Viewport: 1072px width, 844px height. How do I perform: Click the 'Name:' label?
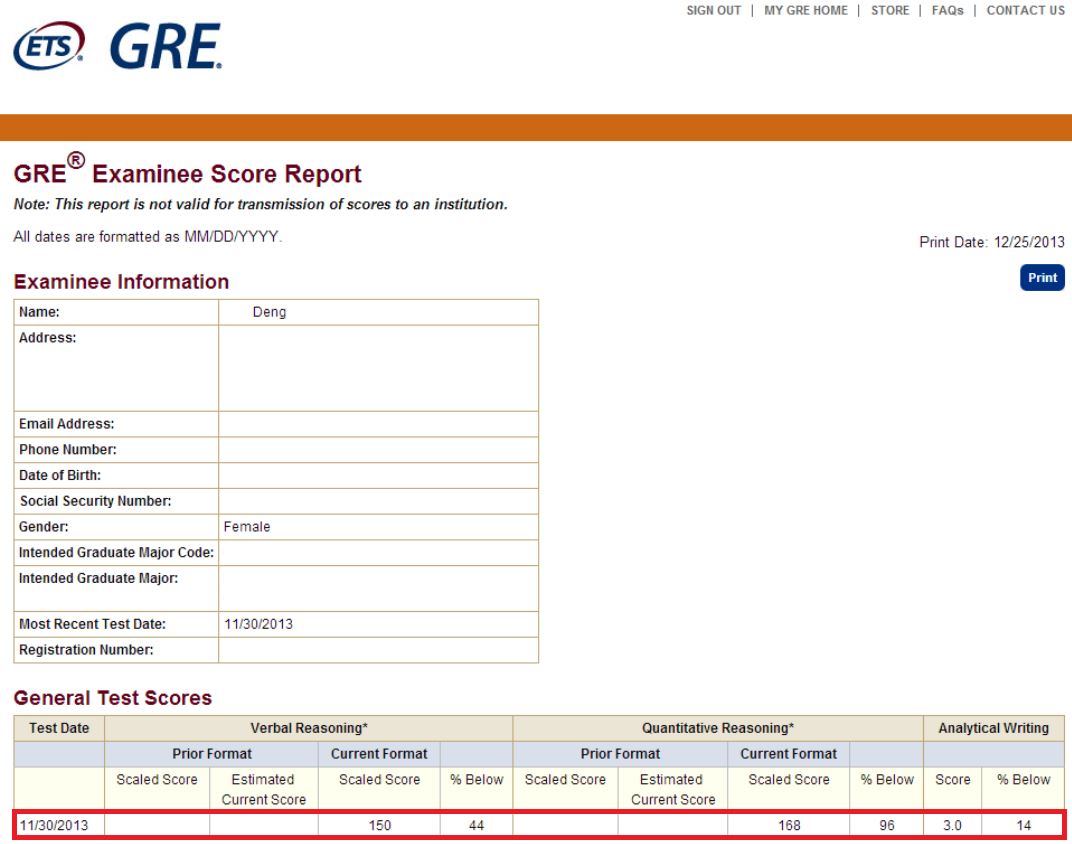tap(39, 312)
